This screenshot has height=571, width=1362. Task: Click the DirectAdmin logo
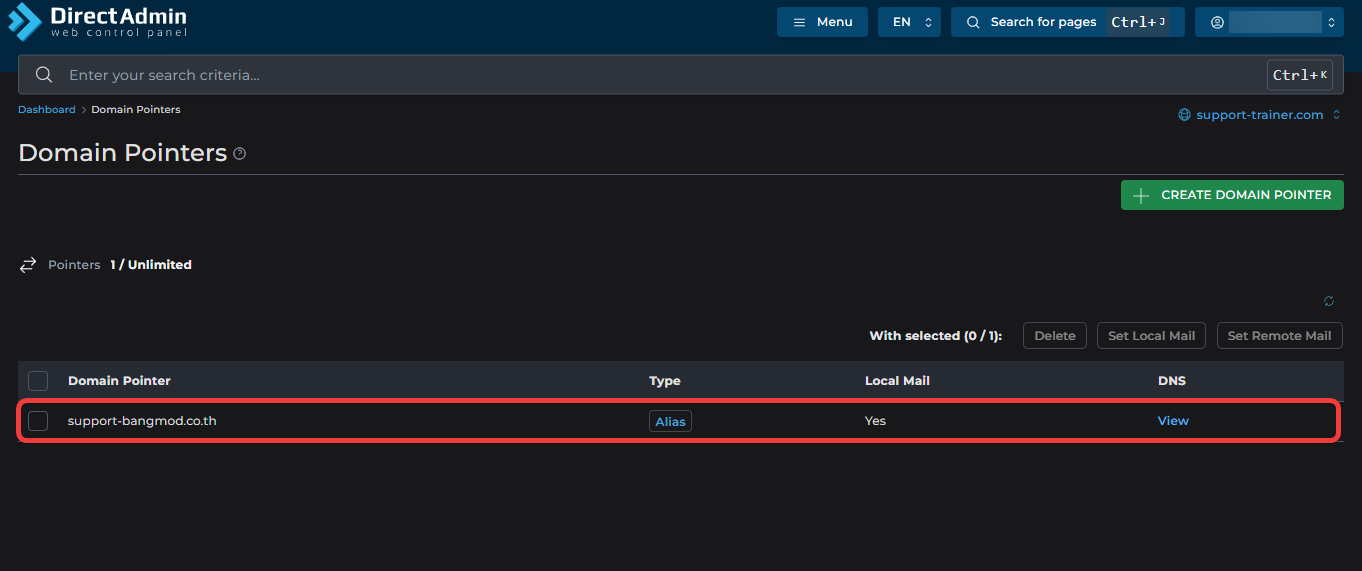97,21
